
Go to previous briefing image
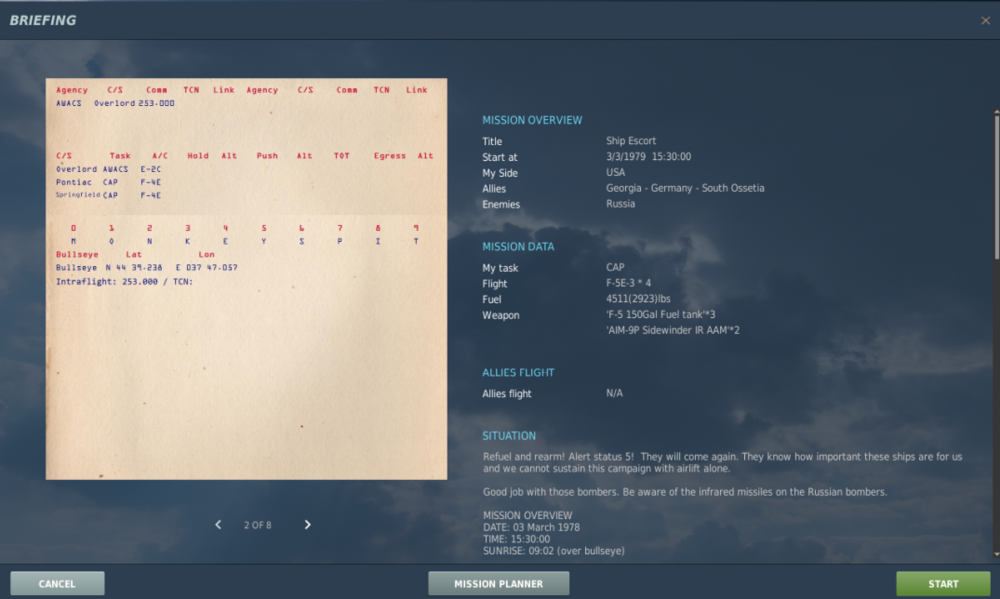coord(218,524)
